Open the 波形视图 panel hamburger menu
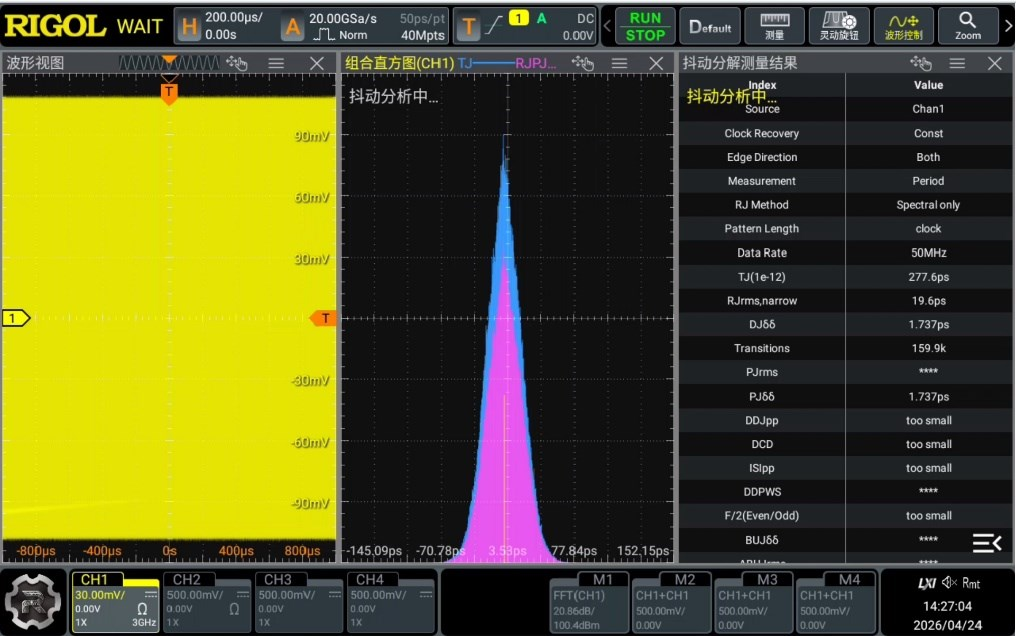This screenshot has width=1016, height=636. pos(276,63)
